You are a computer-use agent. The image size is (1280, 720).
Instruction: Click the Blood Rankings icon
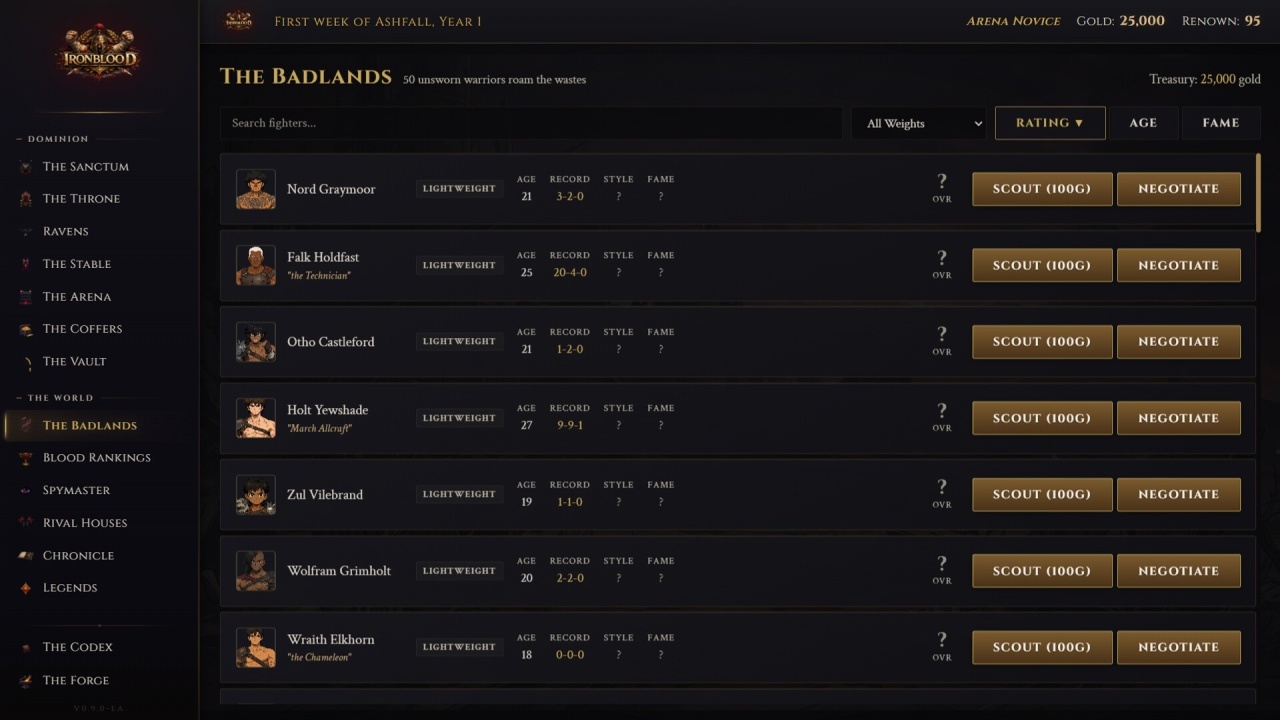click(x=26, y=458)
